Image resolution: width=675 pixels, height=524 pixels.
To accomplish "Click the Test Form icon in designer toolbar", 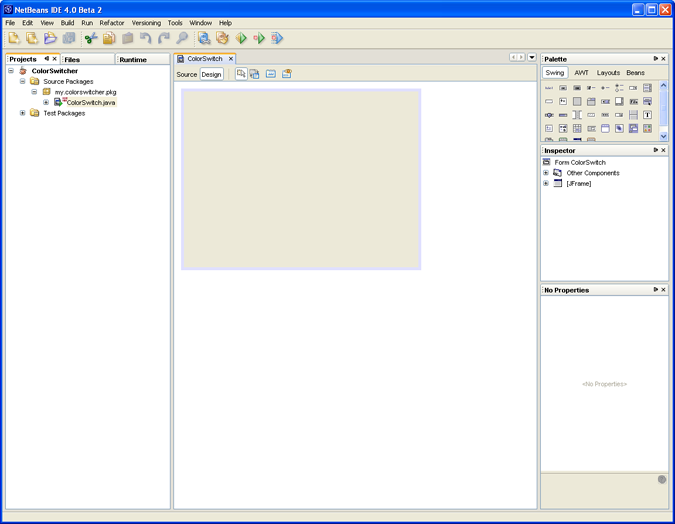I will pyautogui.click(x=286, y=74).
